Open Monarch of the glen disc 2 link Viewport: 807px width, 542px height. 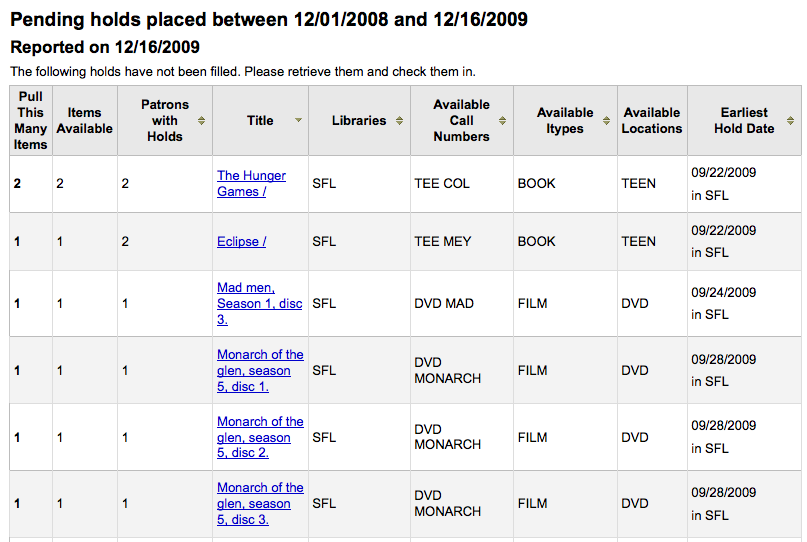260,437
